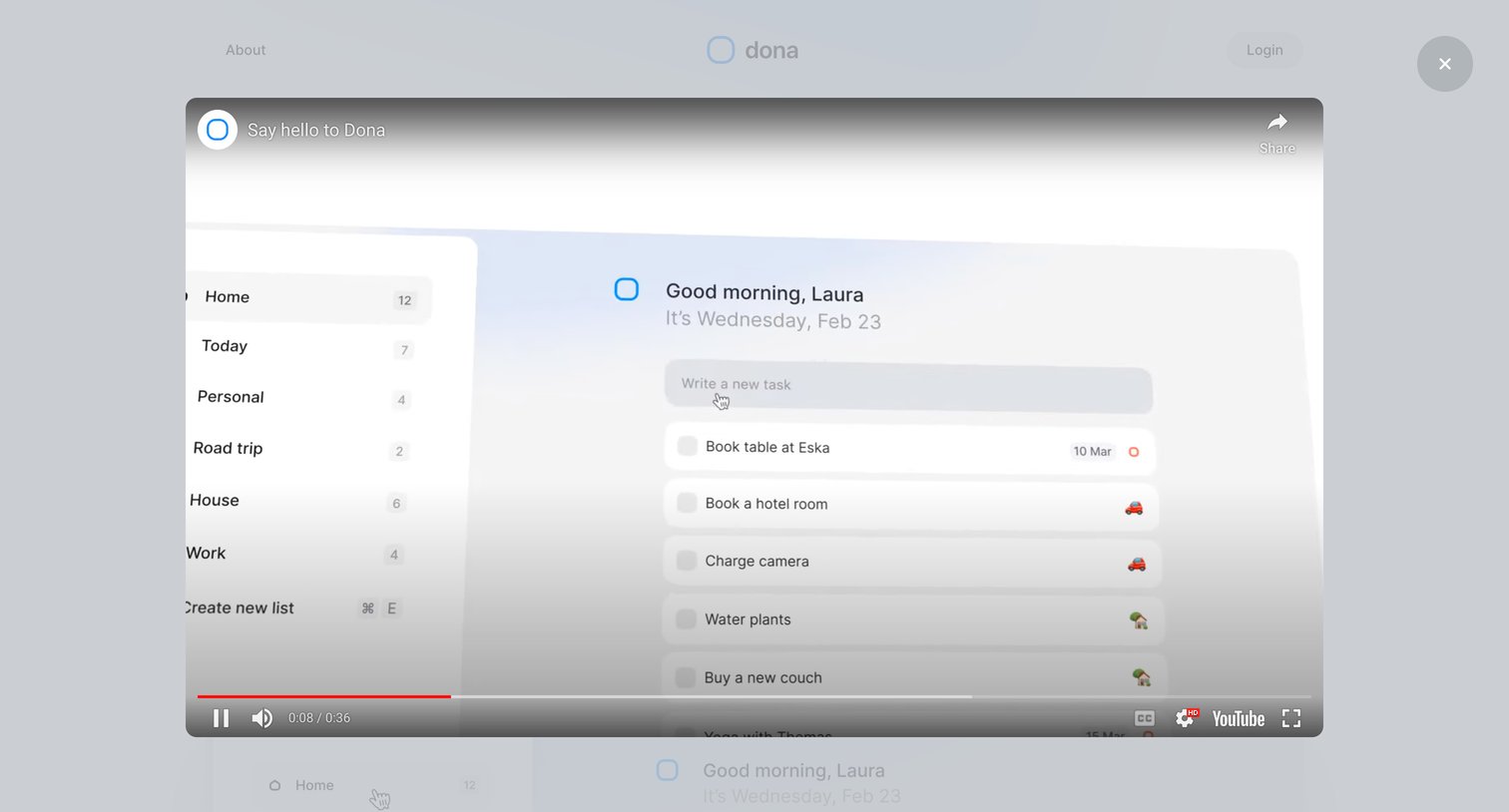1509x812 pixels.
Task: Click the house emoji on 'Water plants'
Action: pos(1139,620)
